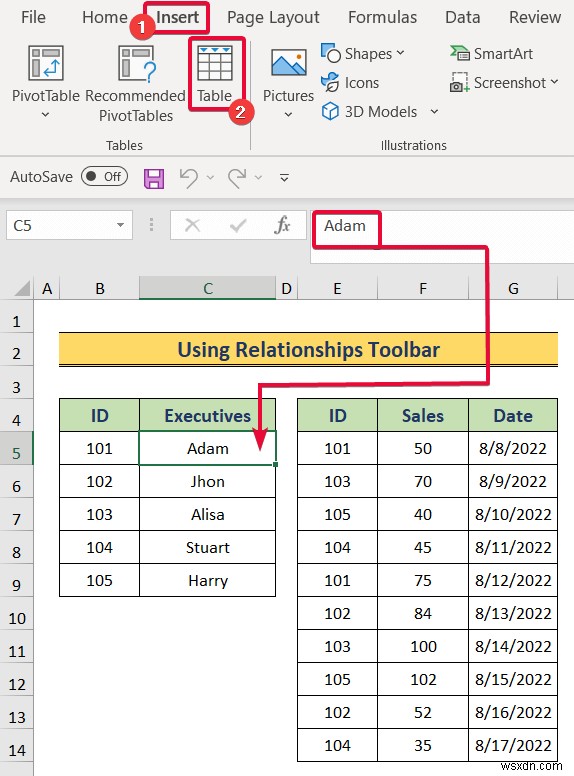Open the Customize Quick Access Toolbar menu
This screenshot has width=574, height=776.
pos(284,178)
